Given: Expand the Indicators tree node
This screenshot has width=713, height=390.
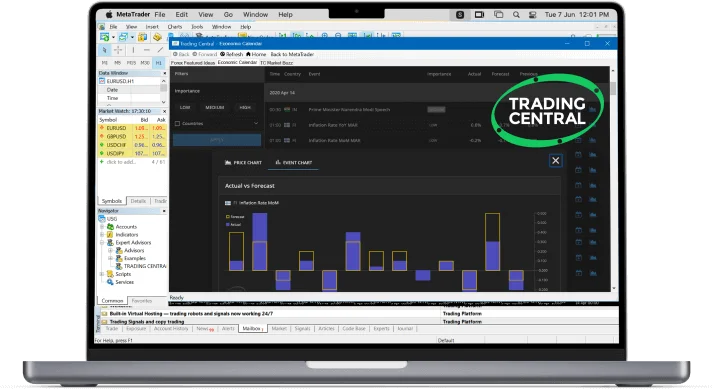Looking at the screenshot, I should pos(102,235).
